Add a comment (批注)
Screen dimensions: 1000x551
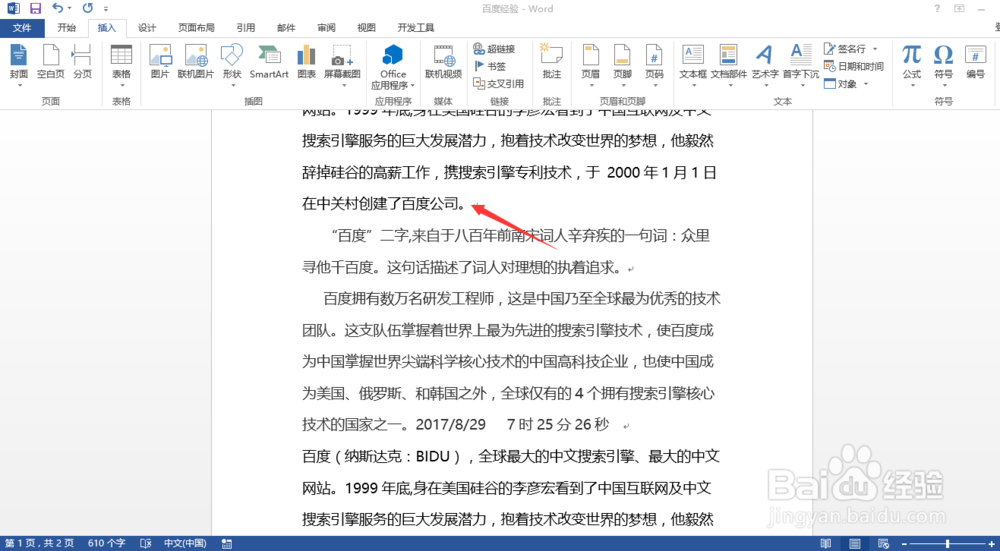(x=552, y=62)
